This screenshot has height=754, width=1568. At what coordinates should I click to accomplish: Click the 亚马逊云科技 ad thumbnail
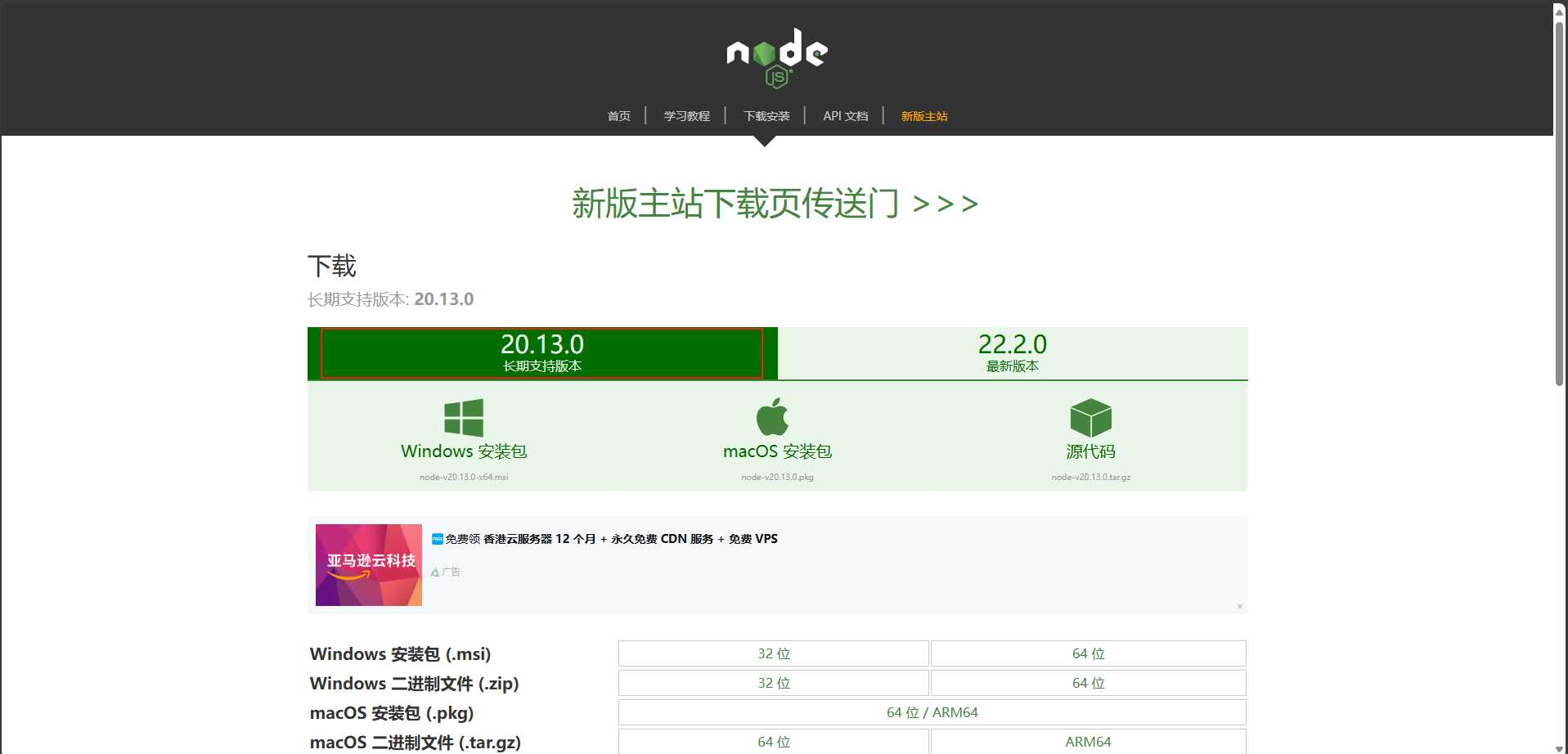point(369,565)
